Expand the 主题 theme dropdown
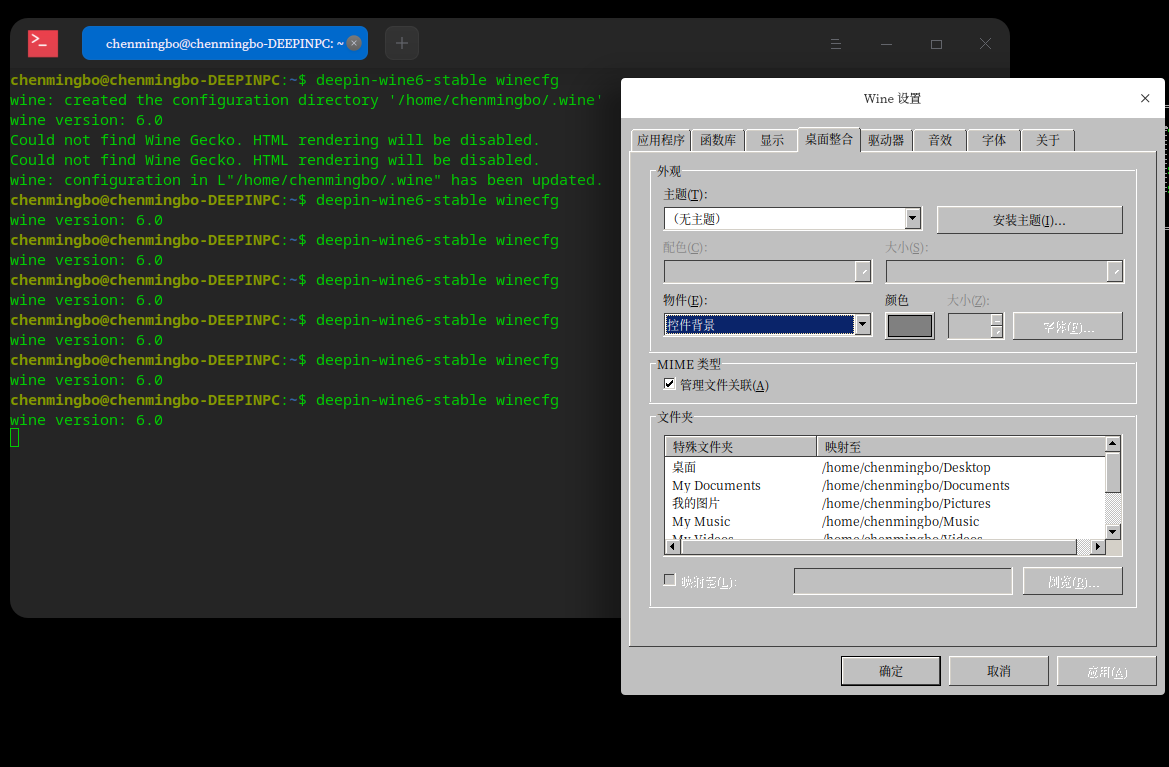Screen dimensions: 1169x767 coord(912,219)
